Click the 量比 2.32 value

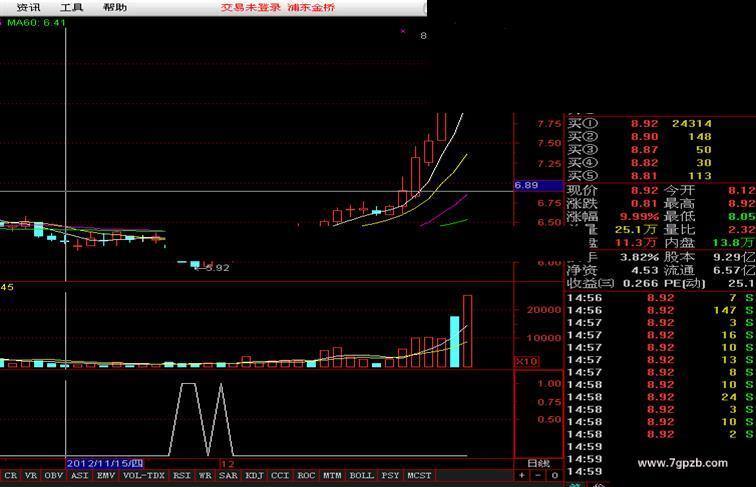coord(742,230)
